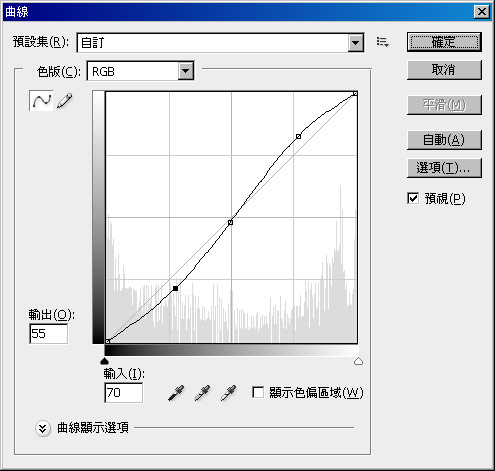Expand the 曲線顯示選項 section
This screenshot has height=471, width=495.
(43, 428)
